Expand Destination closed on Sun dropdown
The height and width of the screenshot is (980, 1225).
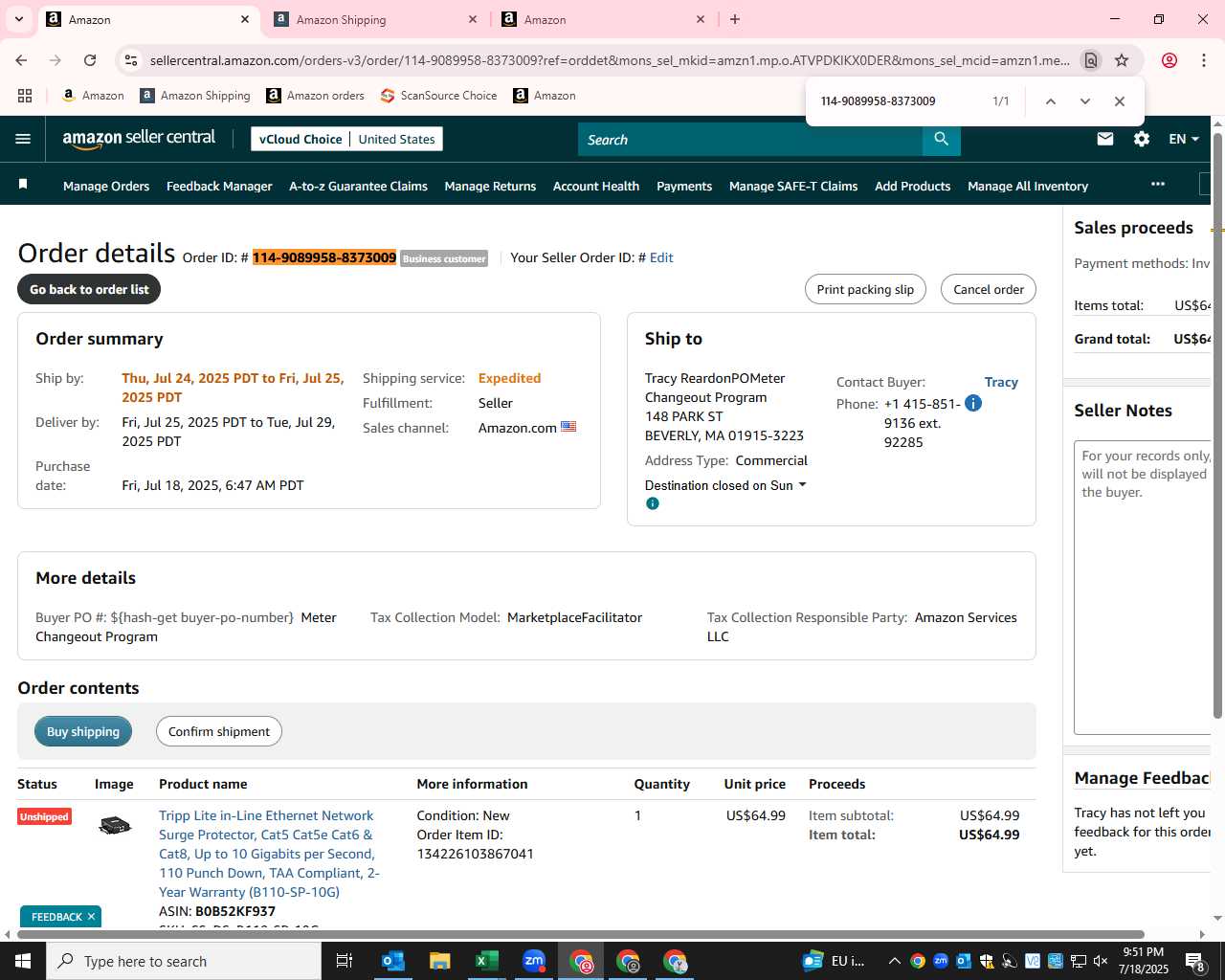pyautogui.click(x=725, y=485)
